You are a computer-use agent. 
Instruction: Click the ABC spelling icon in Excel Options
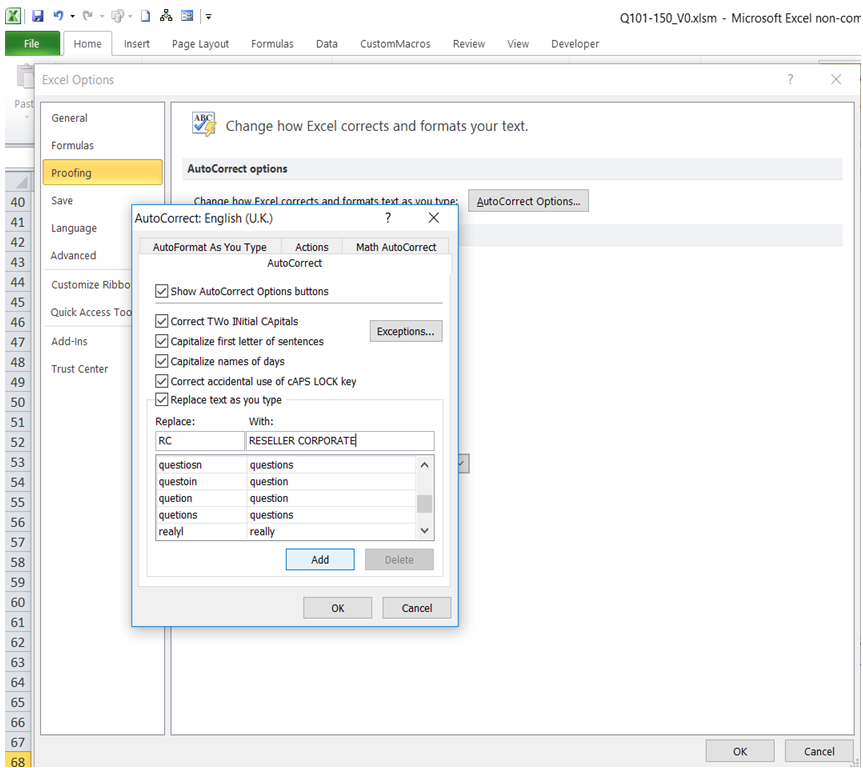201,124
